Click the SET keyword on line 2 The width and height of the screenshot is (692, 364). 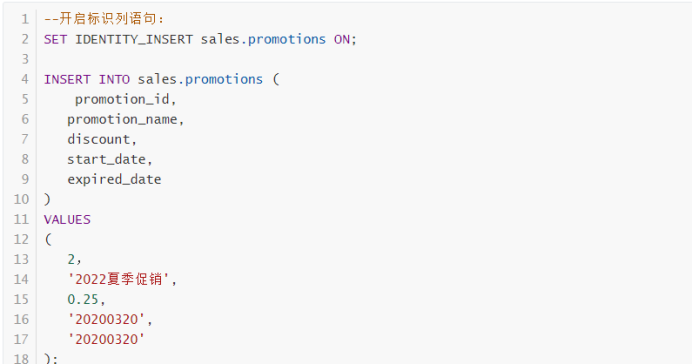coord(56,39)
